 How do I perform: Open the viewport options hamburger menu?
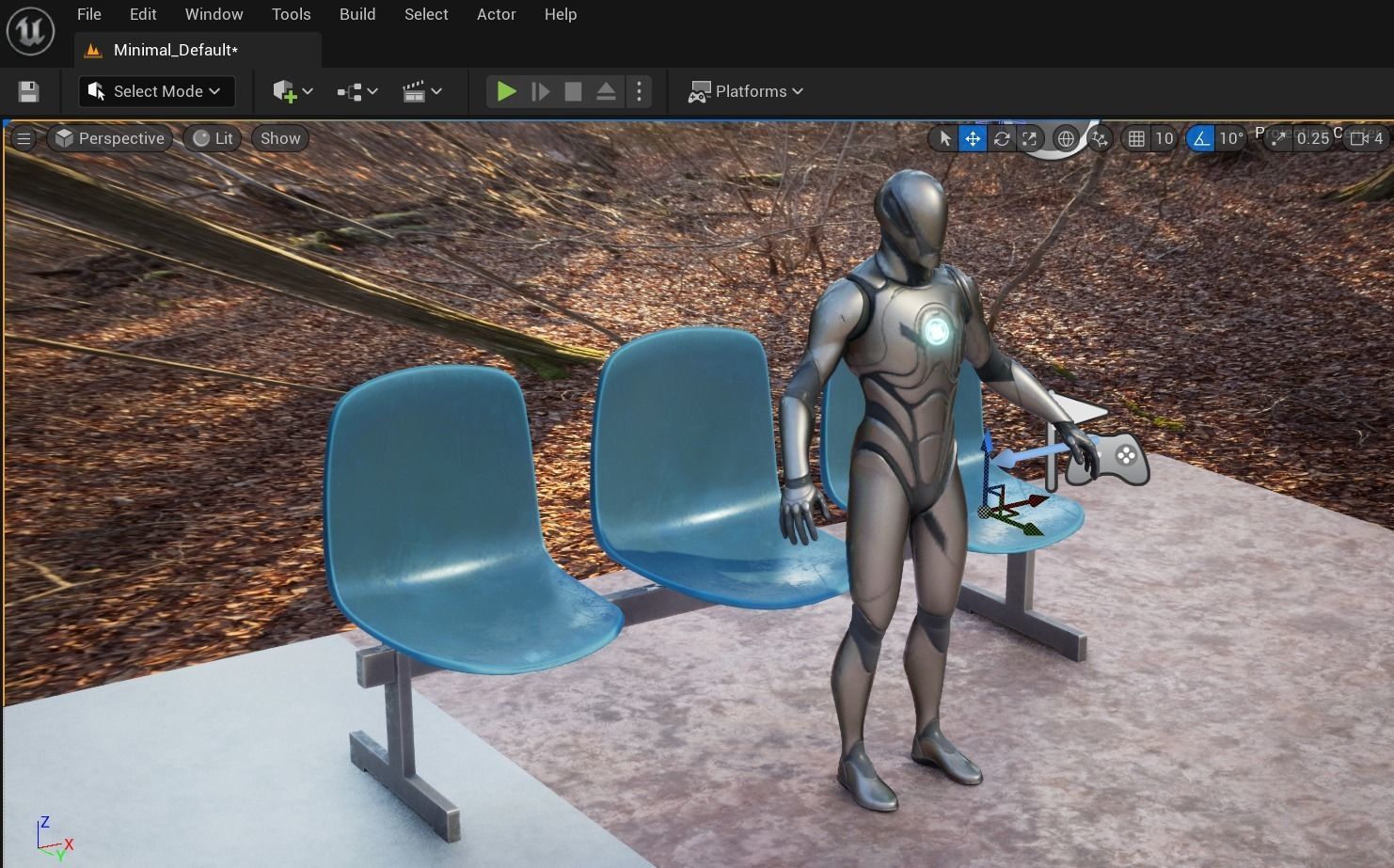[24, 138]
